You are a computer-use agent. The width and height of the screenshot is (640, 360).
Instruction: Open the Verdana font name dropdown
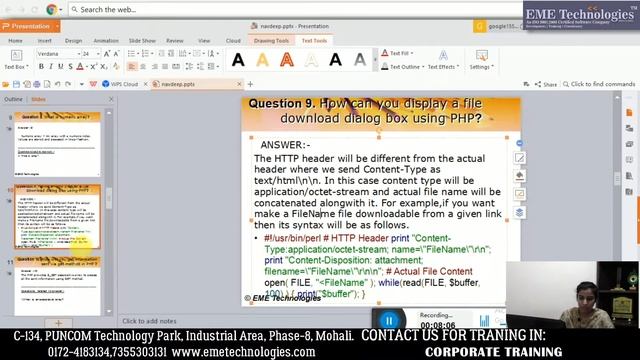tap(79, 54)
